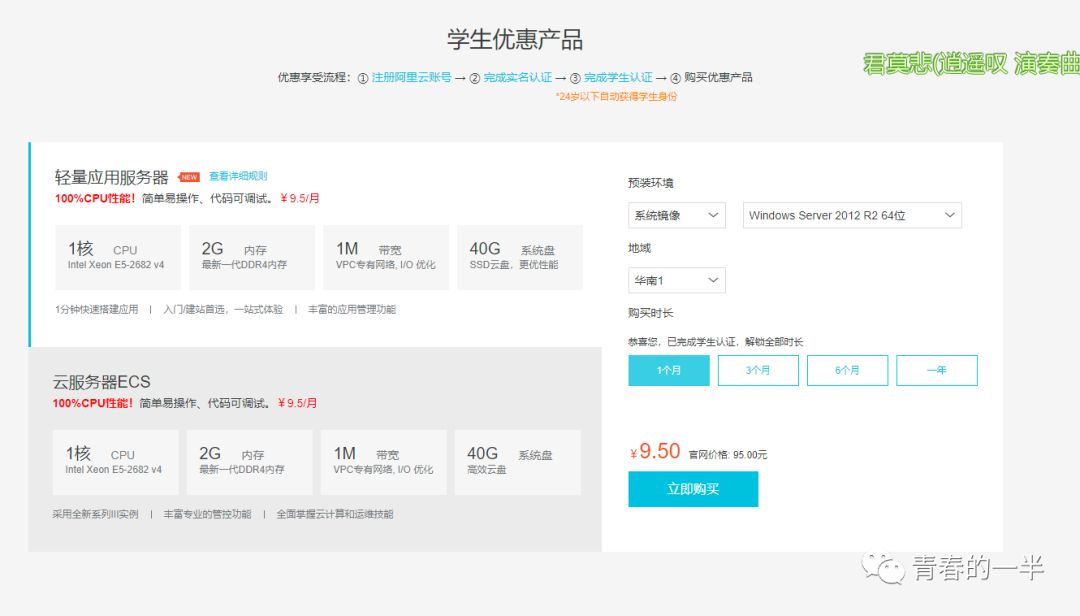This screenshot has width=1080, height=616.
Task: Click the 2G 内存 card under 云服务器ECS
Action: (249, 462)
